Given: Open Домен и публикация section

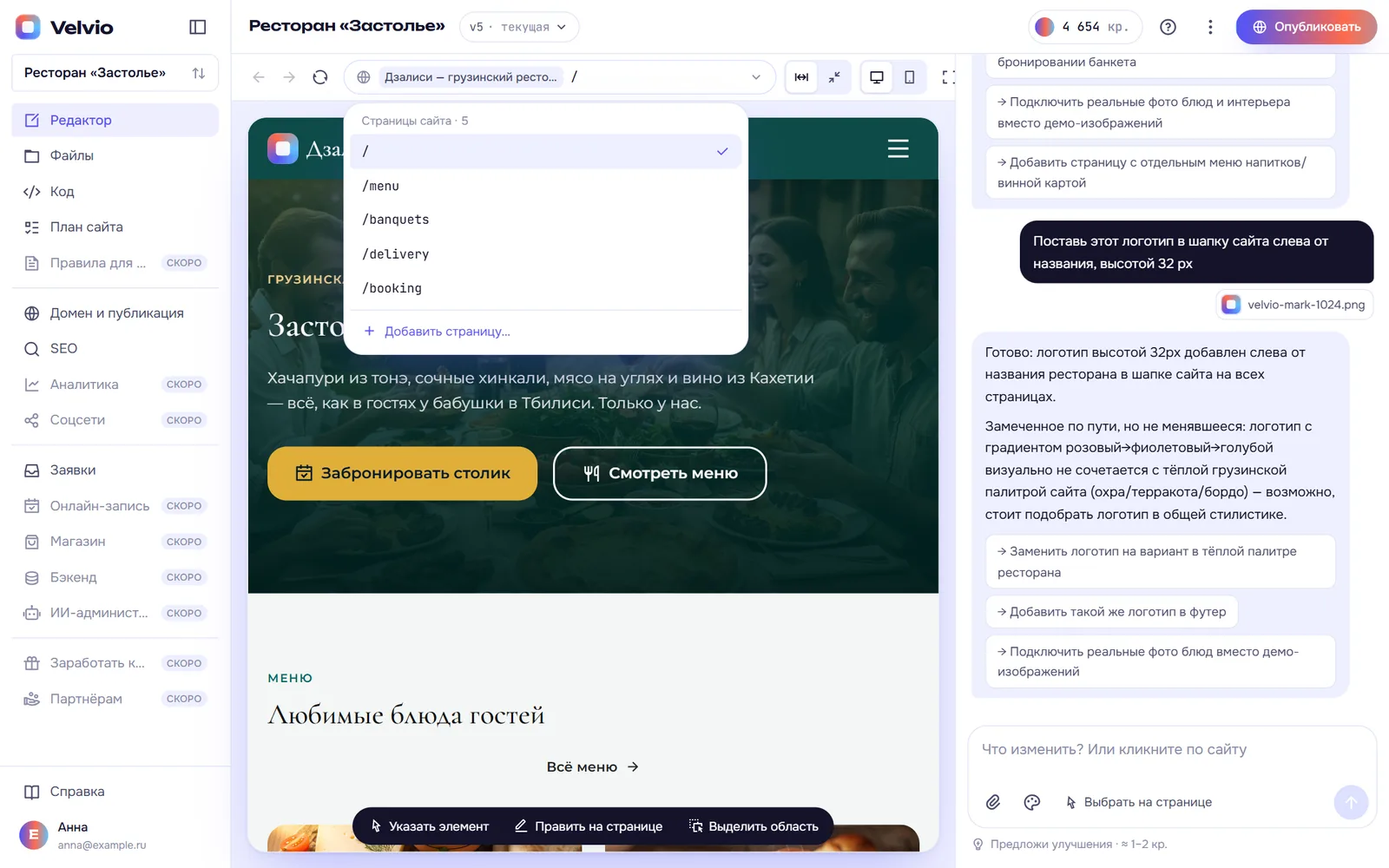Looking at the screenshot, I should (115, 313).
